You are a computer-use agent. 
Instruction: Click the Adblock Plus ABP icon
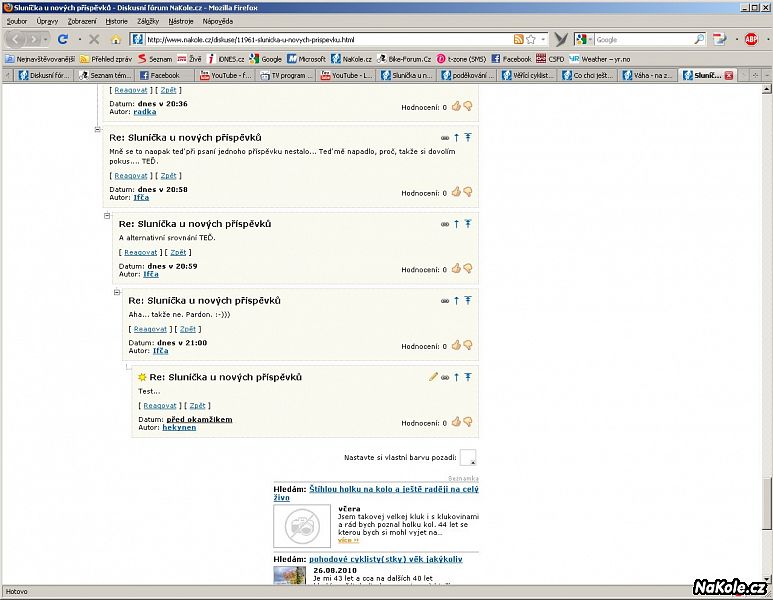[751, 39]
